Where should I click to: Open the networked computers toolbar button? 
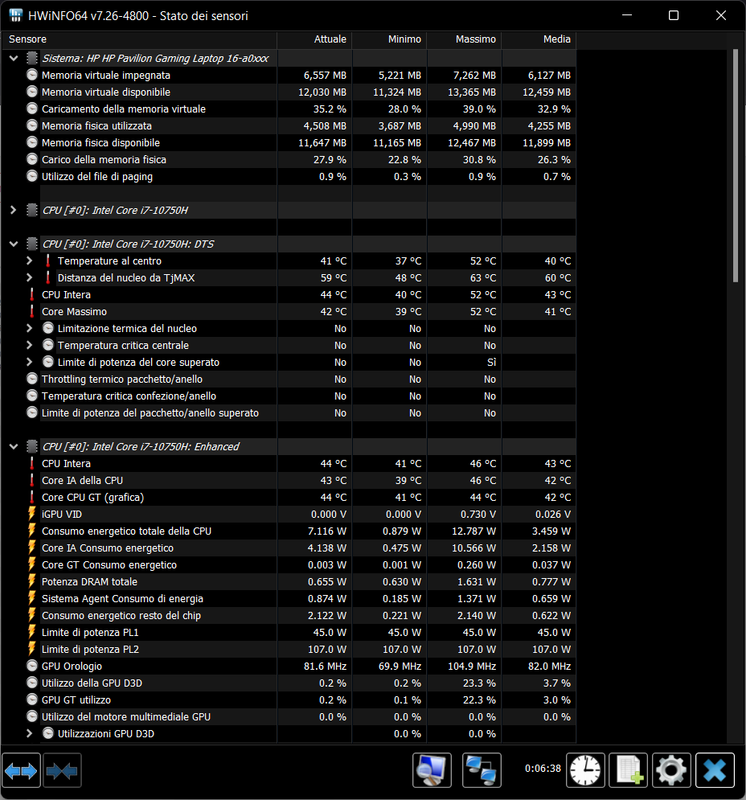482,770
